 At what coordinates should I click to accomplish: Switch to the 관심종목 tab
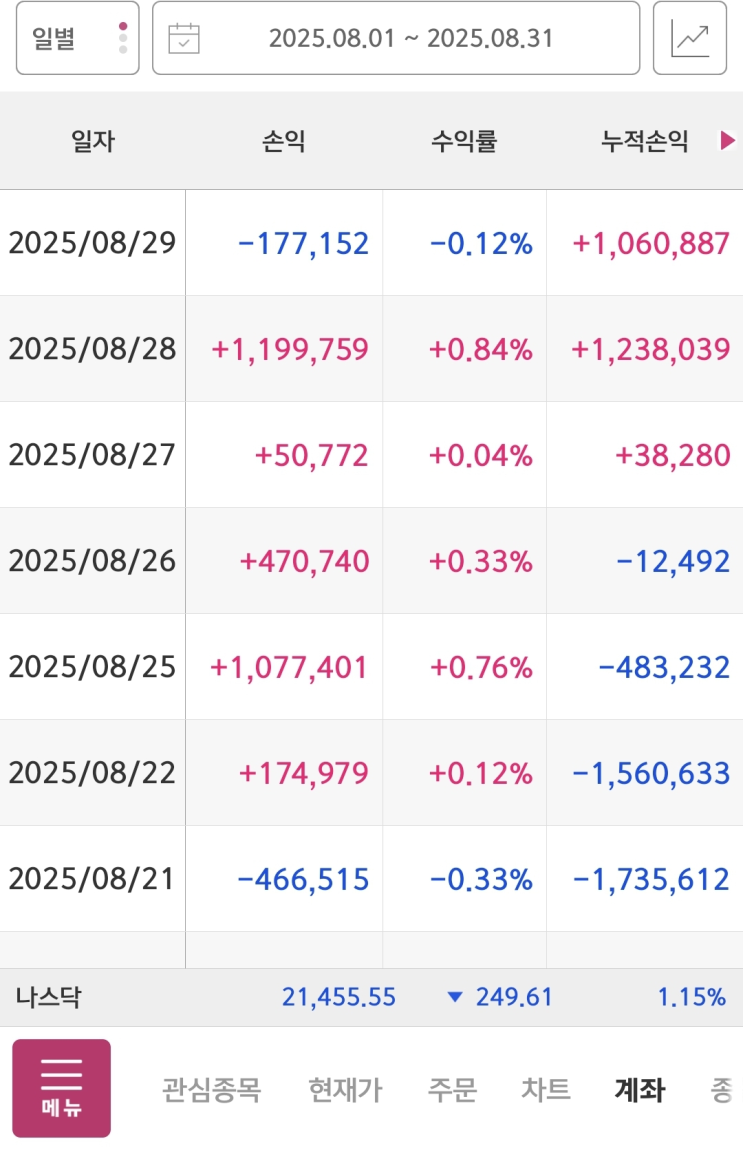pyautogui.click(x=211, y=1089)
